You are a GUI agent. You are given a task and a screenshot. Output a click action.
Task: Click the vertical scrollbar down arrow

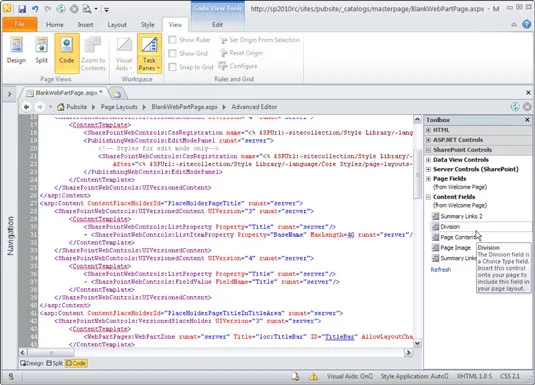[417, 343]
